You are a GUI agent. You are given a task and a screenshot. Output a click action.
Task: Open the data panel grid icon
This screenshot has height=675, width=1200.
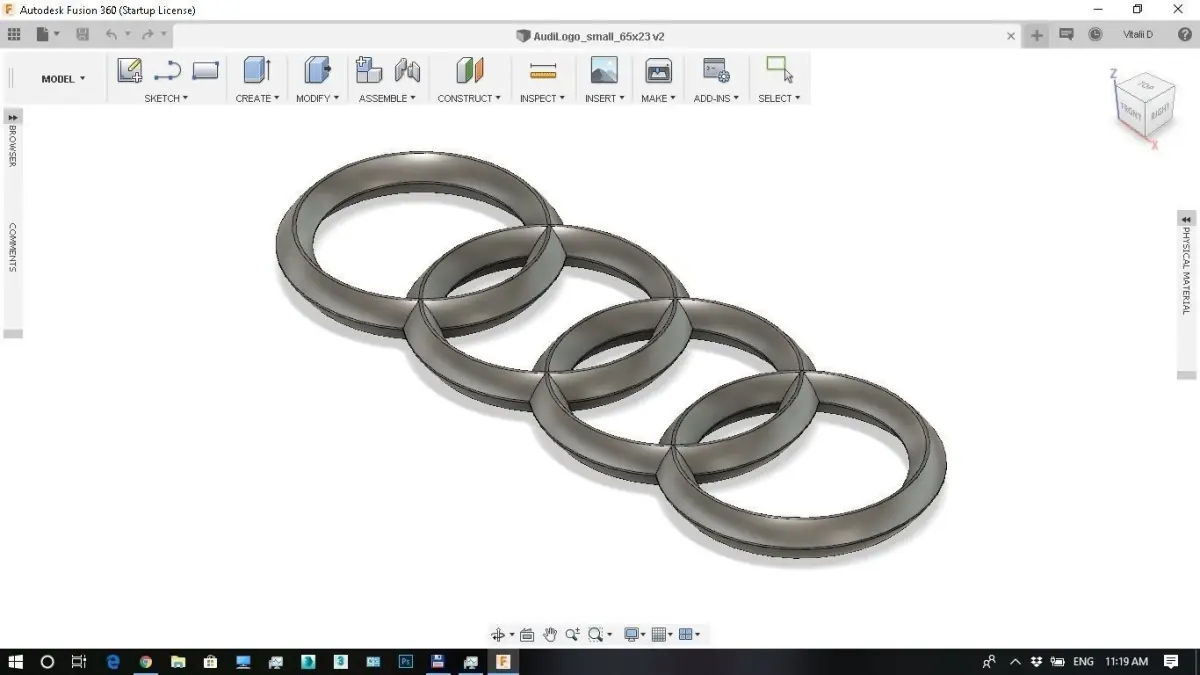click(14, 34)
